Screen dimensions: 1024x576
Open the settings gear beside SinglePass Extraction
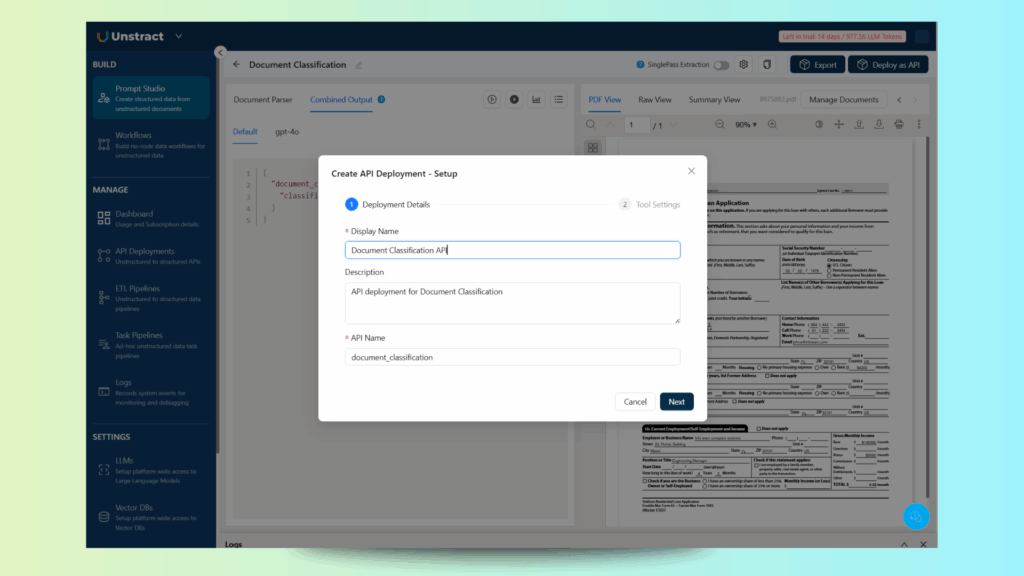point(744,65)
